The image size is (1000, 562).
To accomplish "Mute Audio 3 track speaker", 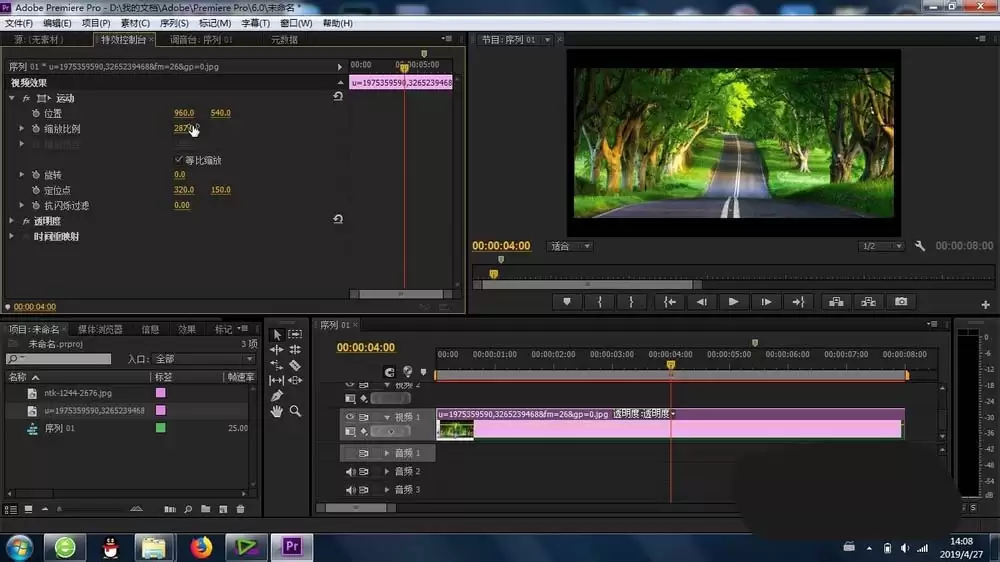I will coord(349,490).
